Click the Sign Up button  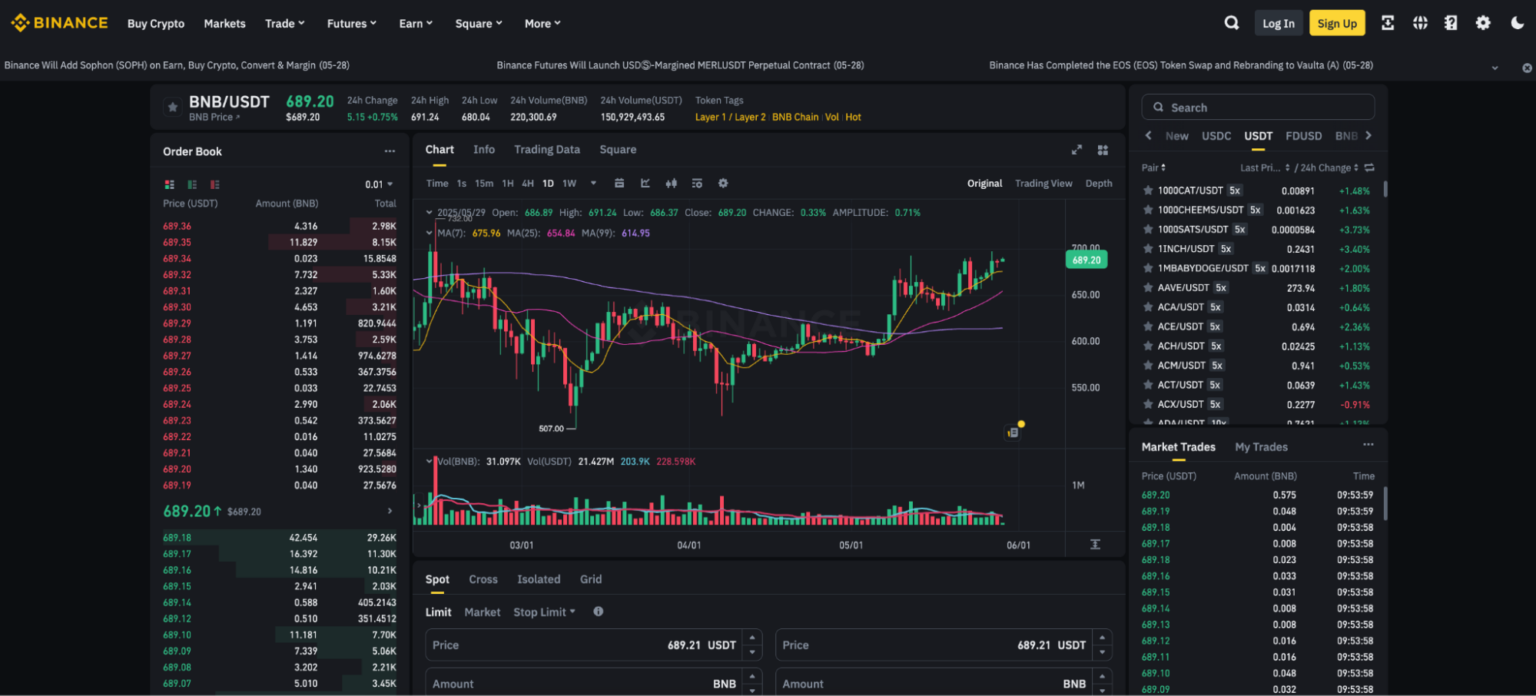click(x=1337, y=22)
